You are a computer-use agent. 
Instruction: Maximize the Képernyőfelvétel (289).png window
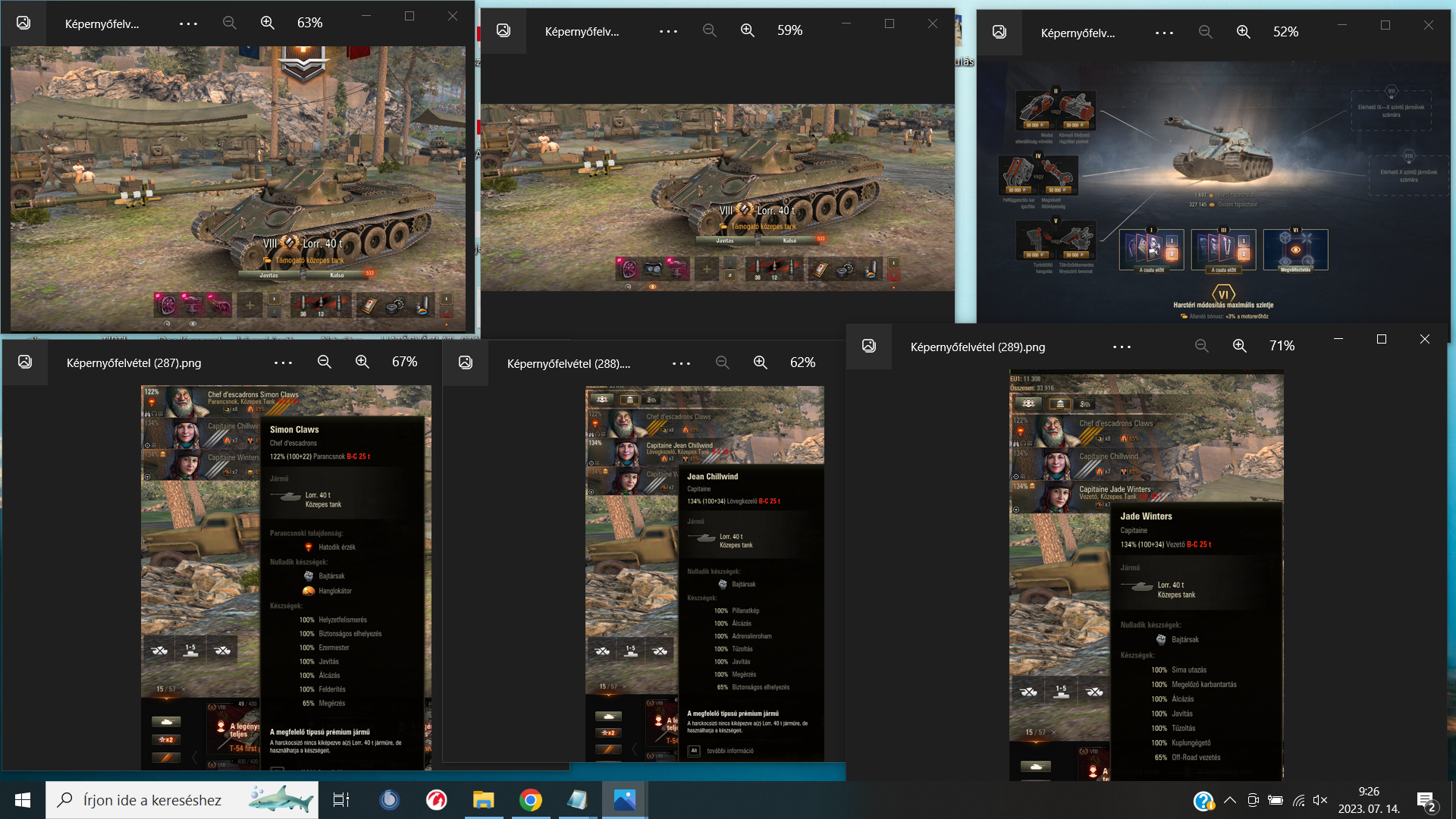point(1382,339)
